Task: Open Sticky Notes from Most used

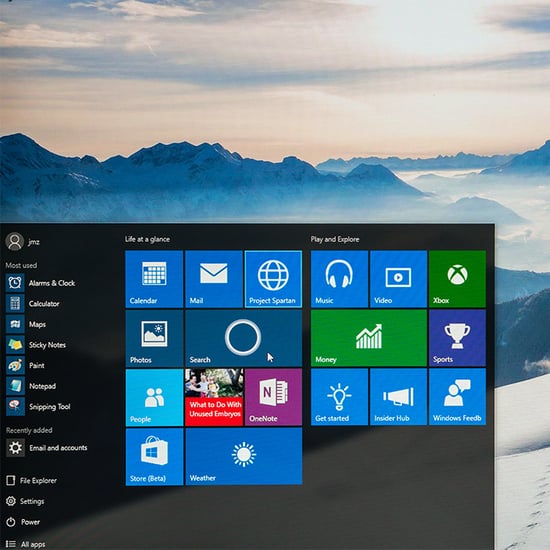Action: click(36, 345)
